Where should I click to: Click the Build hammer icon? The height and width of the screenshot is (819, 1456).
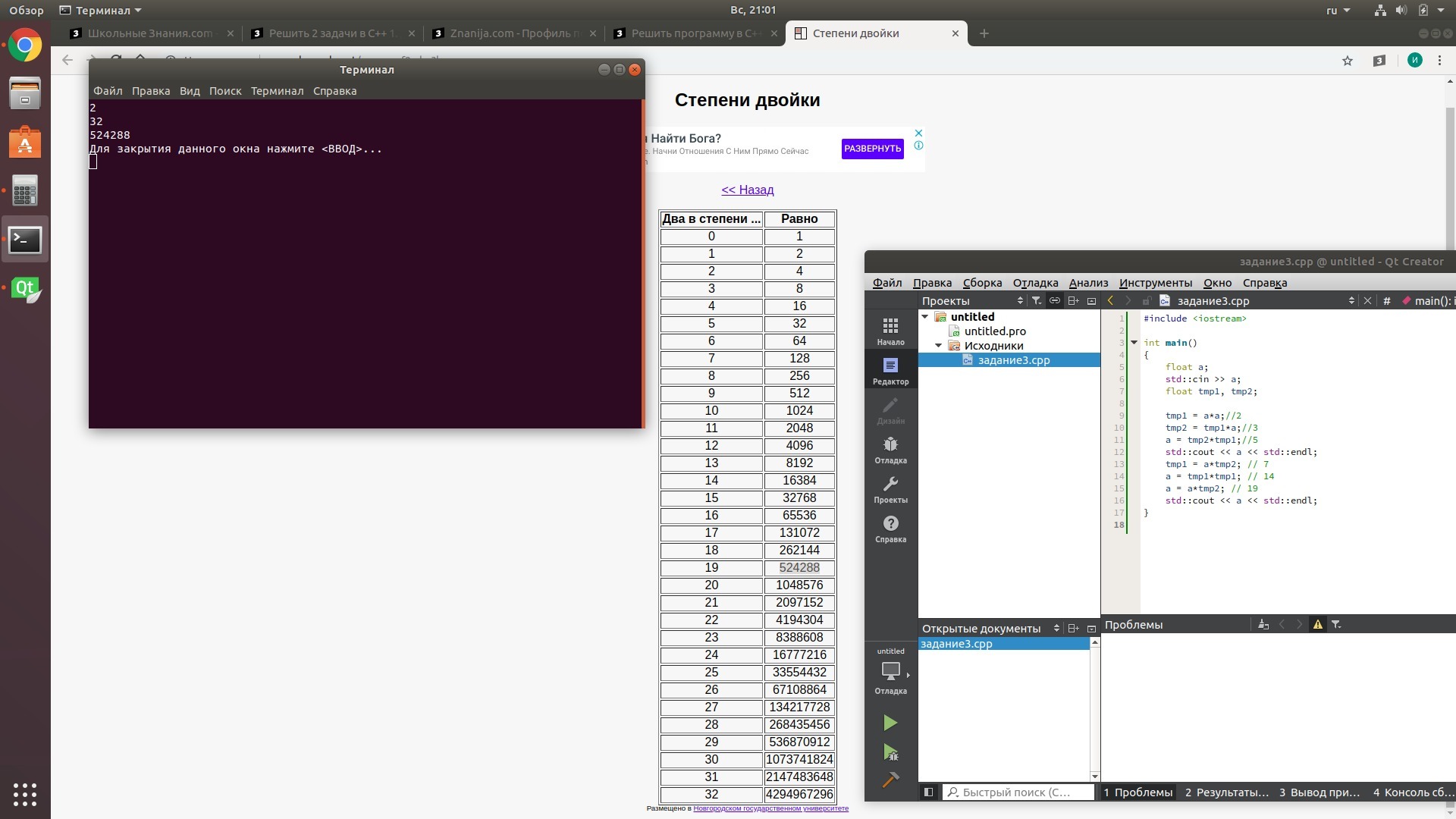click(890, 780)
